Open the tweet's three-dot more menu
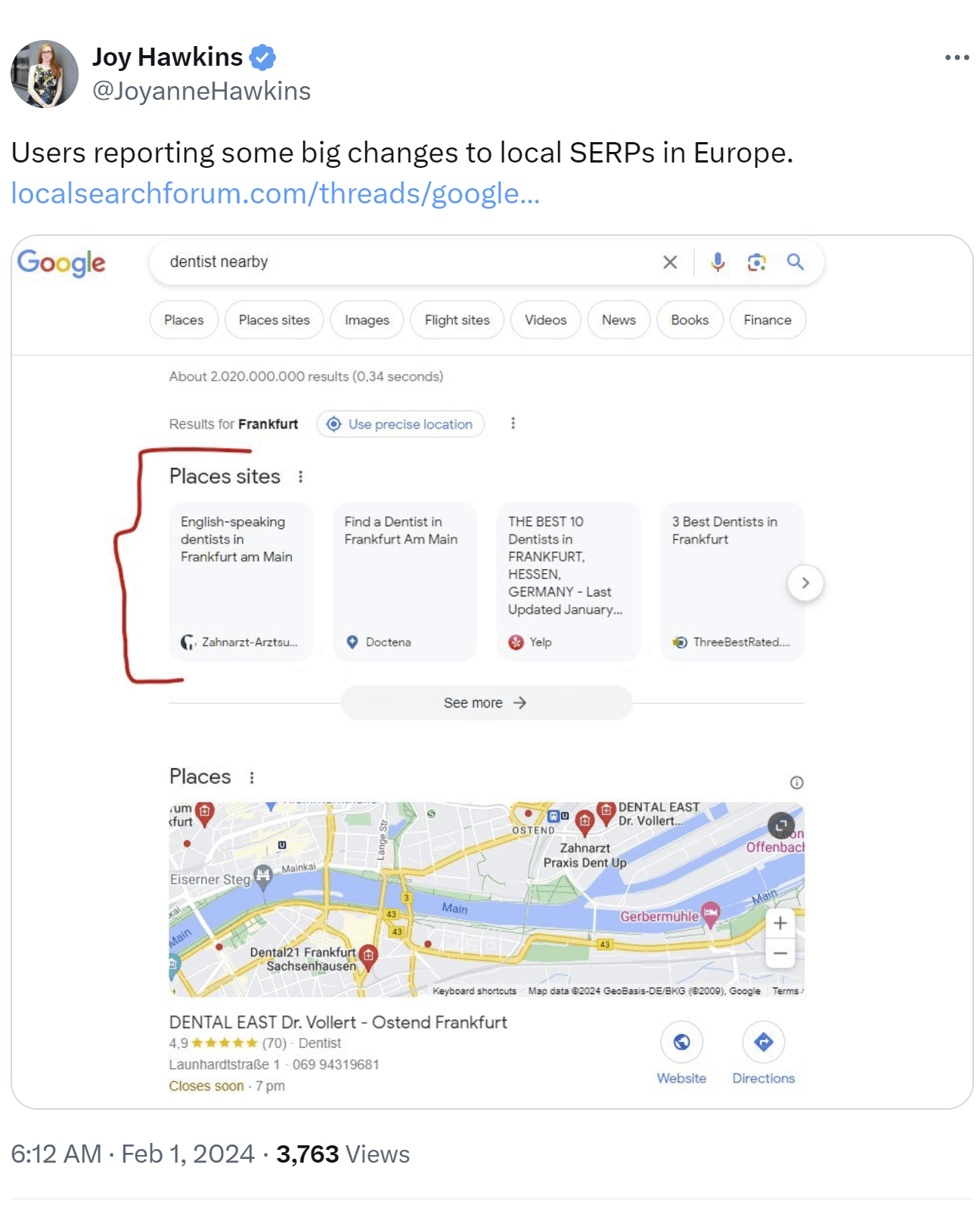 (x=957, y=57)
